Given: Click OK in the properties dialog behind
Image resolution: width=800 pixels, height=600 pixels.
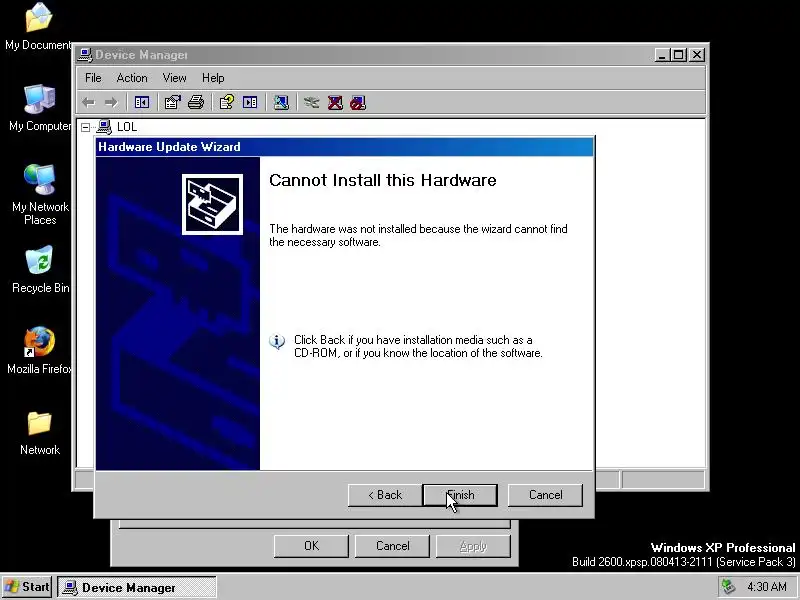Looking at the screenshot, I should point(311,546).
